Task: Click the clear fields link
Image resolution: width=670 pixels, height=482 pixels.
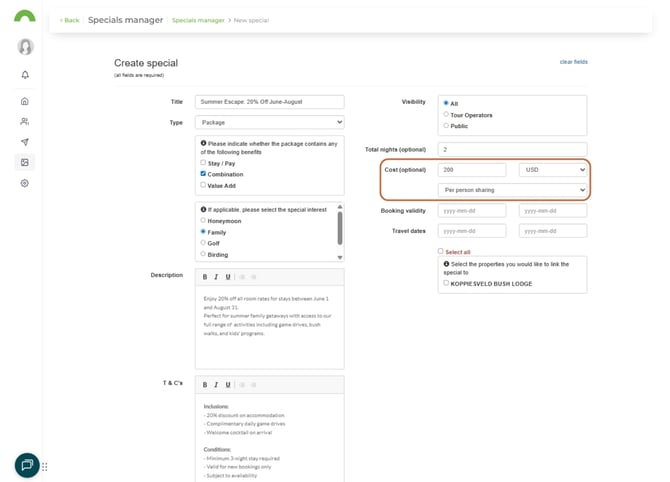Action: point(573,62)
